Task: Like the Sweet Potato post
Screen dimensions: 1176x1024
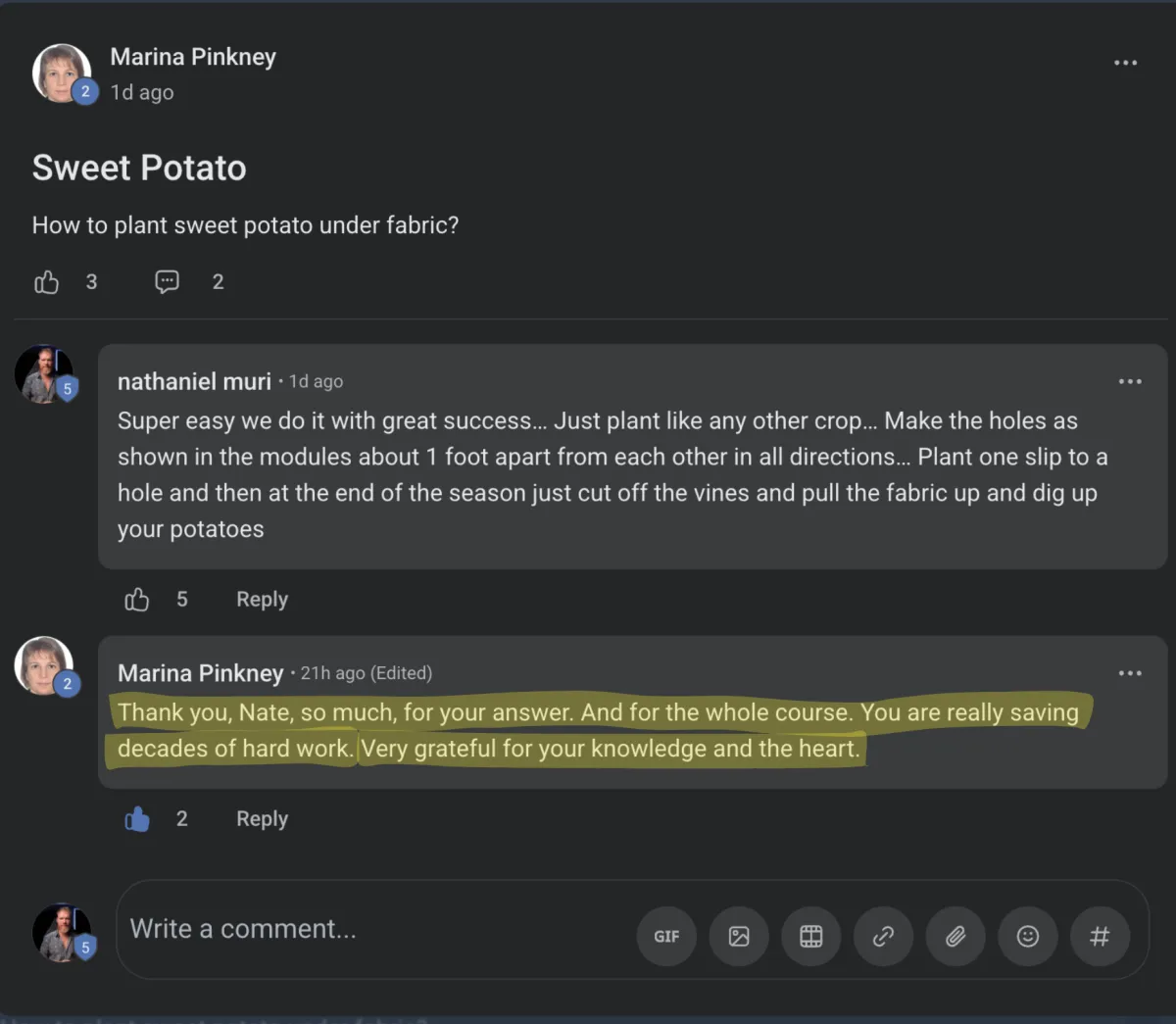Action: (47, 282)
